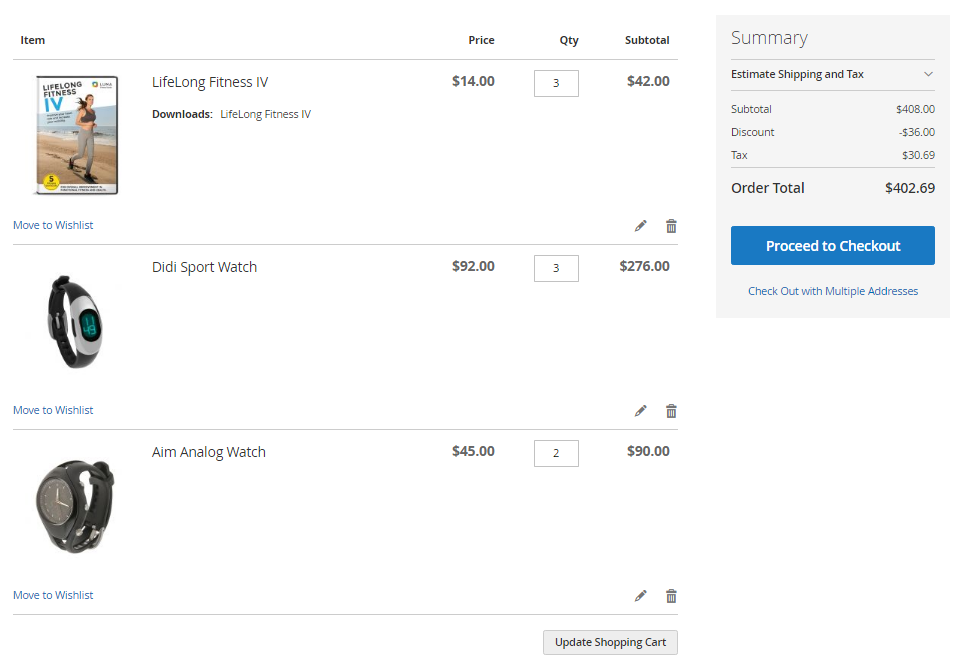The height and width of the screenshot is (659, 953).
Task: Move LifeLong Fitness IV to Wishlist
Action: [x=53, y=225]
